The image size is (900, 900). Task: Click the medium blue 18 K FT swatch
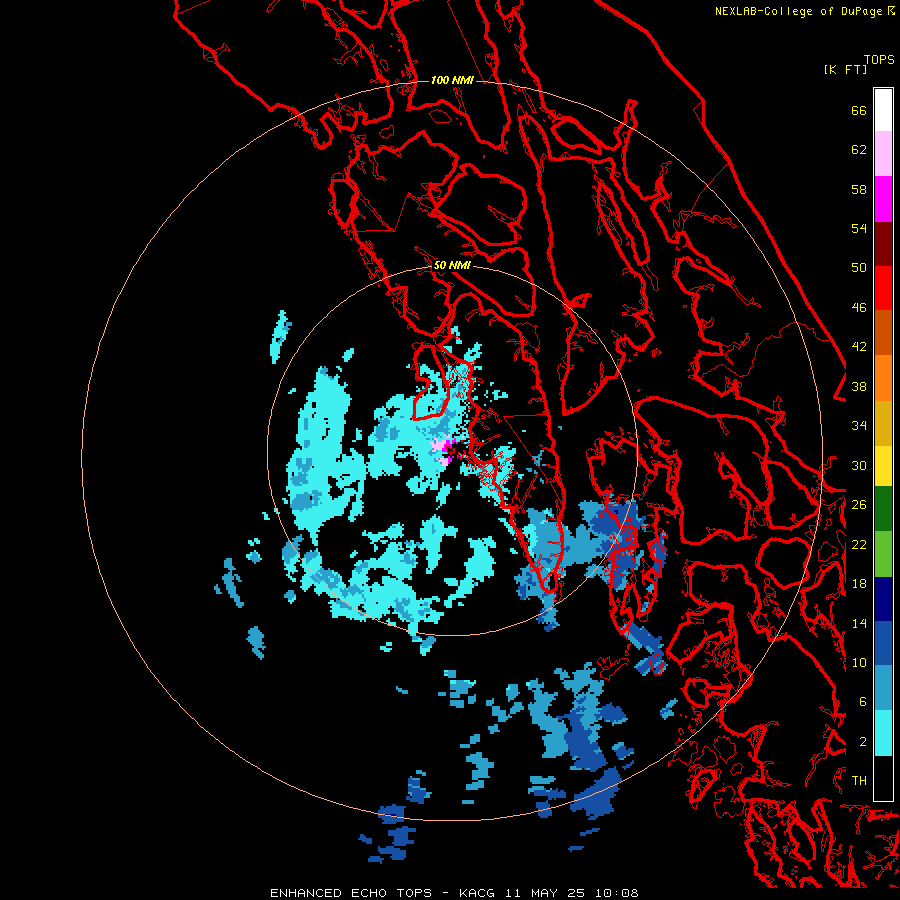(x=883, y=643)
